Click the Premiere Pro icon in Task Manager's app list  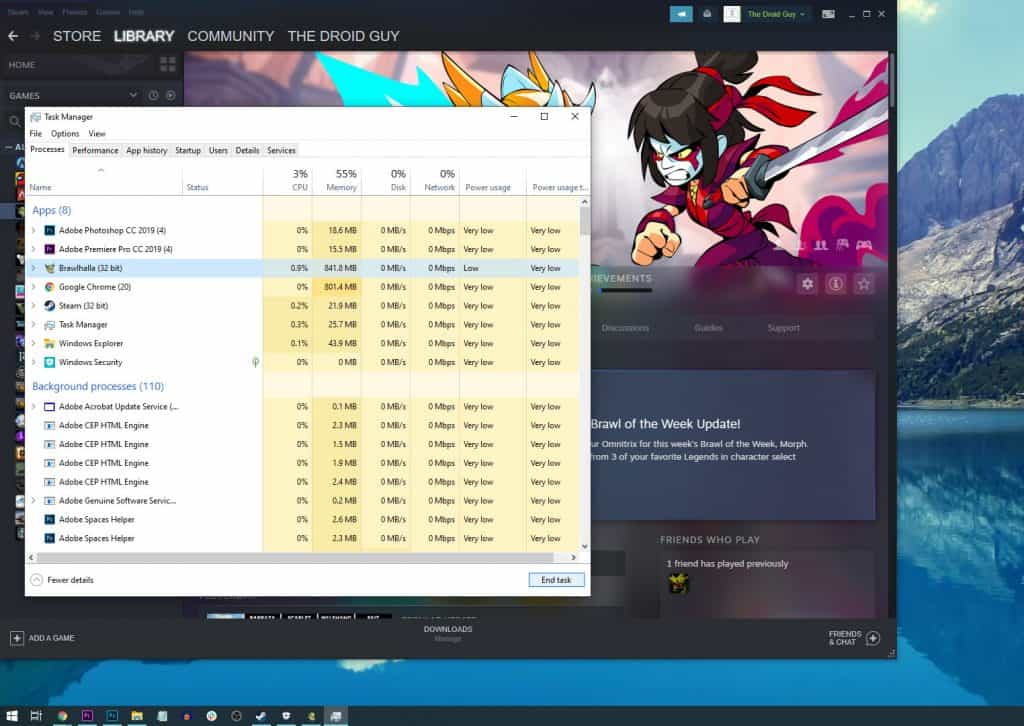(50, 249)
